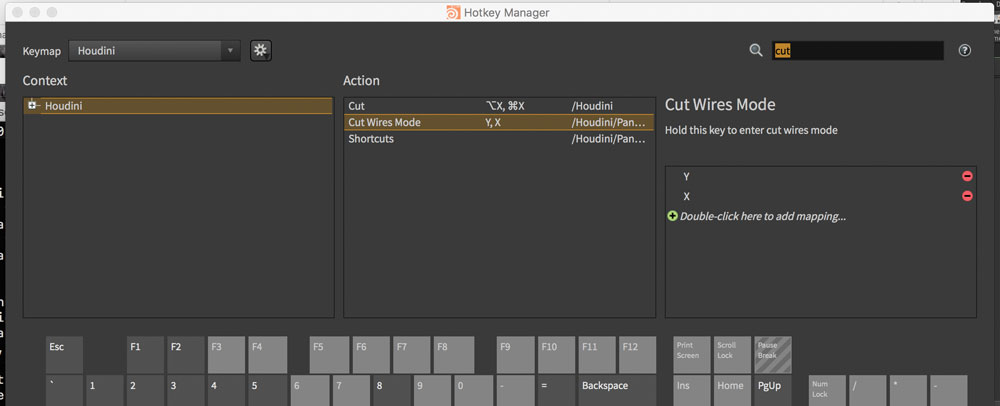Click the numpad slash key
Viewport: 1000px width, 406px height.
pos(867,391)
